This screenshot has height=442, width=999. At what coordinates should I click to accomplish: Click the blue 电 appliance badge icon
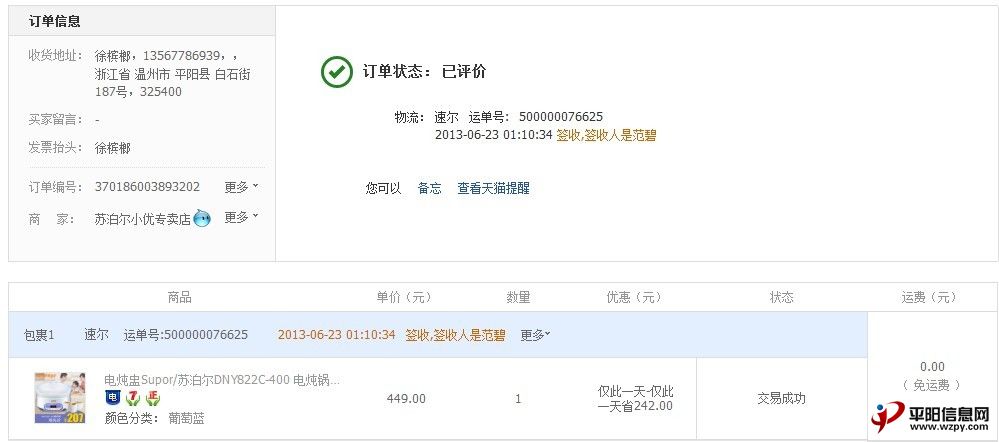click(112, 399)
